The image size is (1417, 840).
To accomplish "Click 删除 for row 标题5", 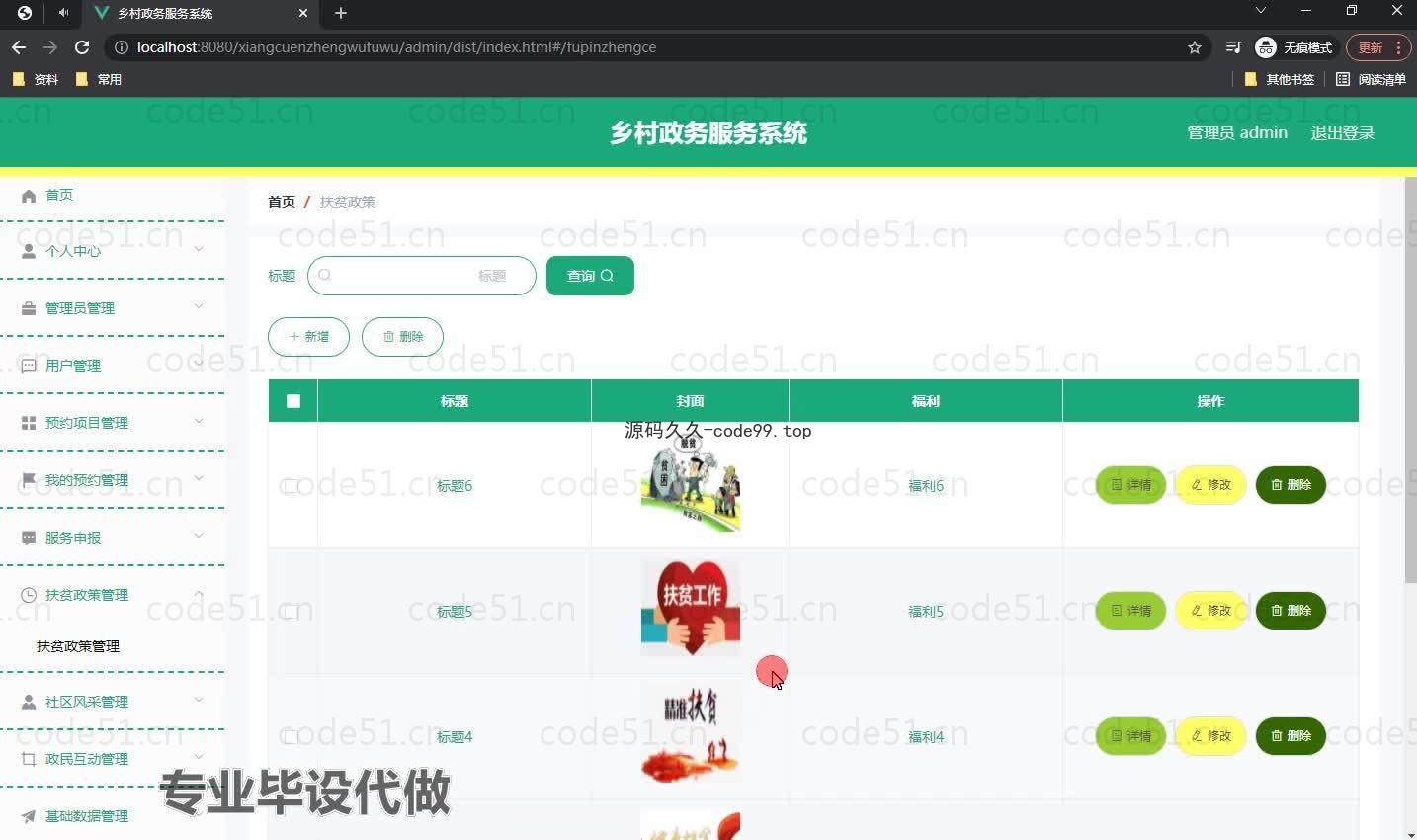I will pyautogui.click(x=1291, y=611).
